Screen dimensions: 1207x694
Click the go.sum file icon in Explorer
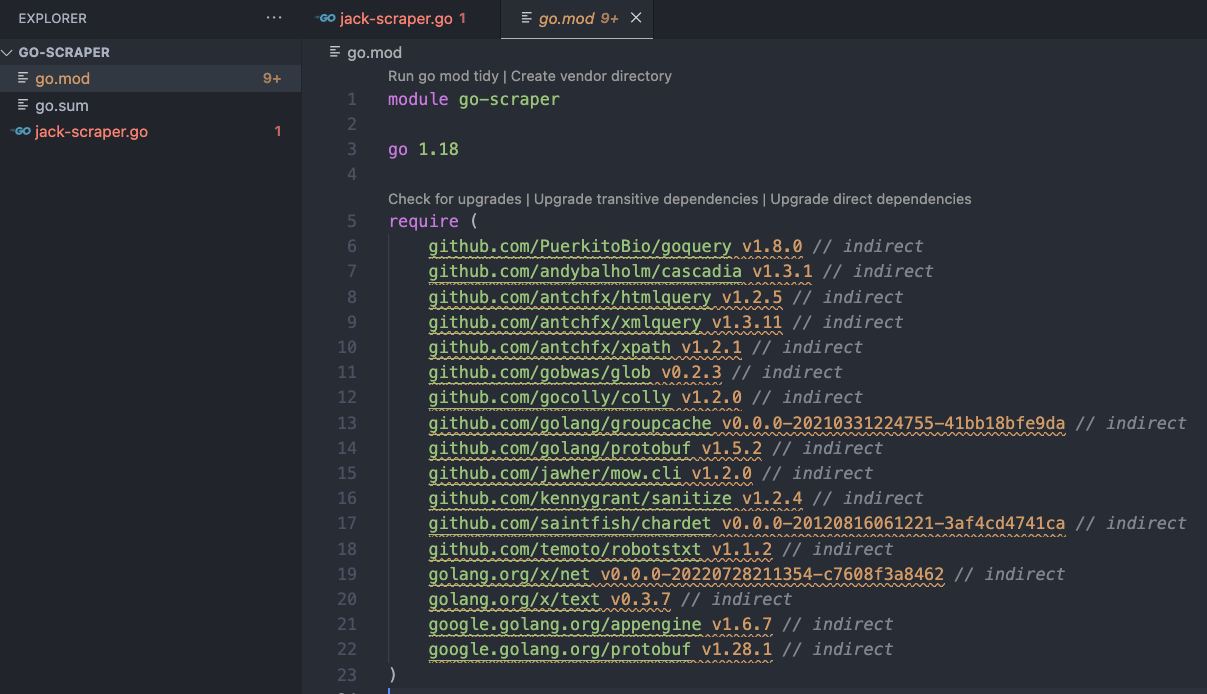[23, 105]
